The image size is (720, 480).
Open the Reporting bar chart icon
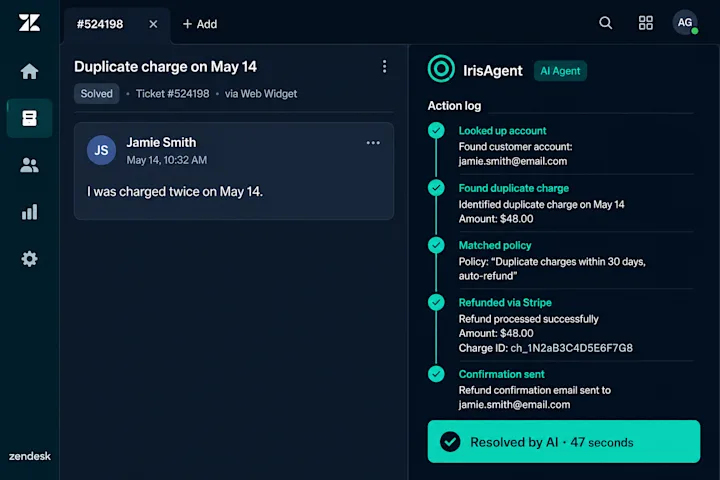click(29, 212)
